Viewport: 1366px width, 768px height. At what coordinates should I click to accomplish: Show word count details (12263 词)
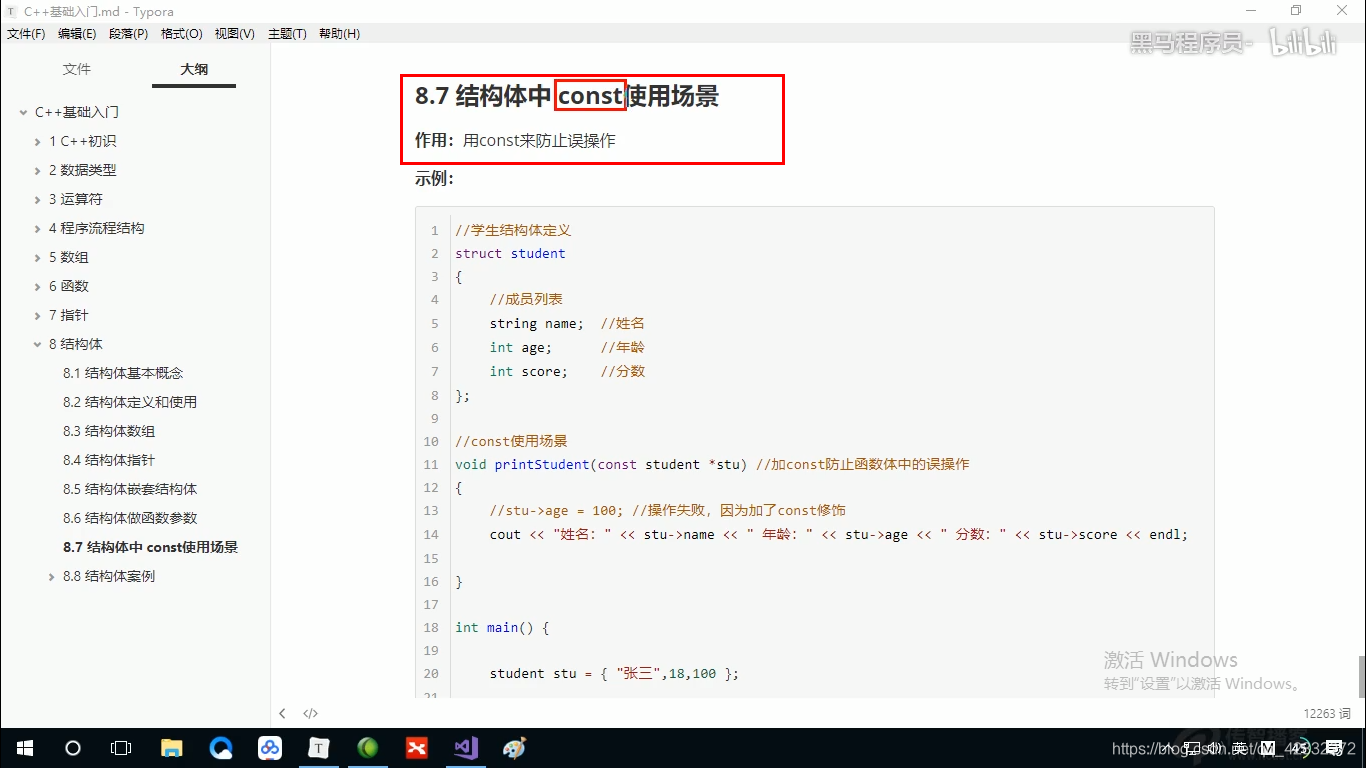(1326, 713)
